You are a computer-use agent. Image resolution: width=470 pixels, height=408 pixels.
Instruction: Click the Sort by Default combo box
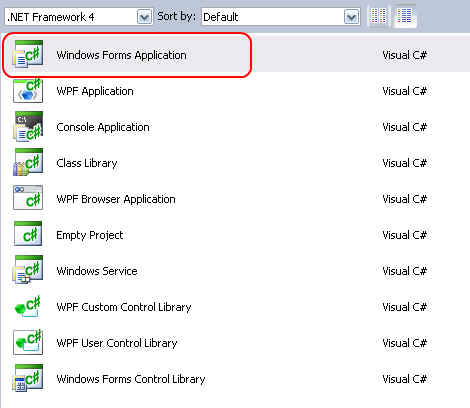280,17
